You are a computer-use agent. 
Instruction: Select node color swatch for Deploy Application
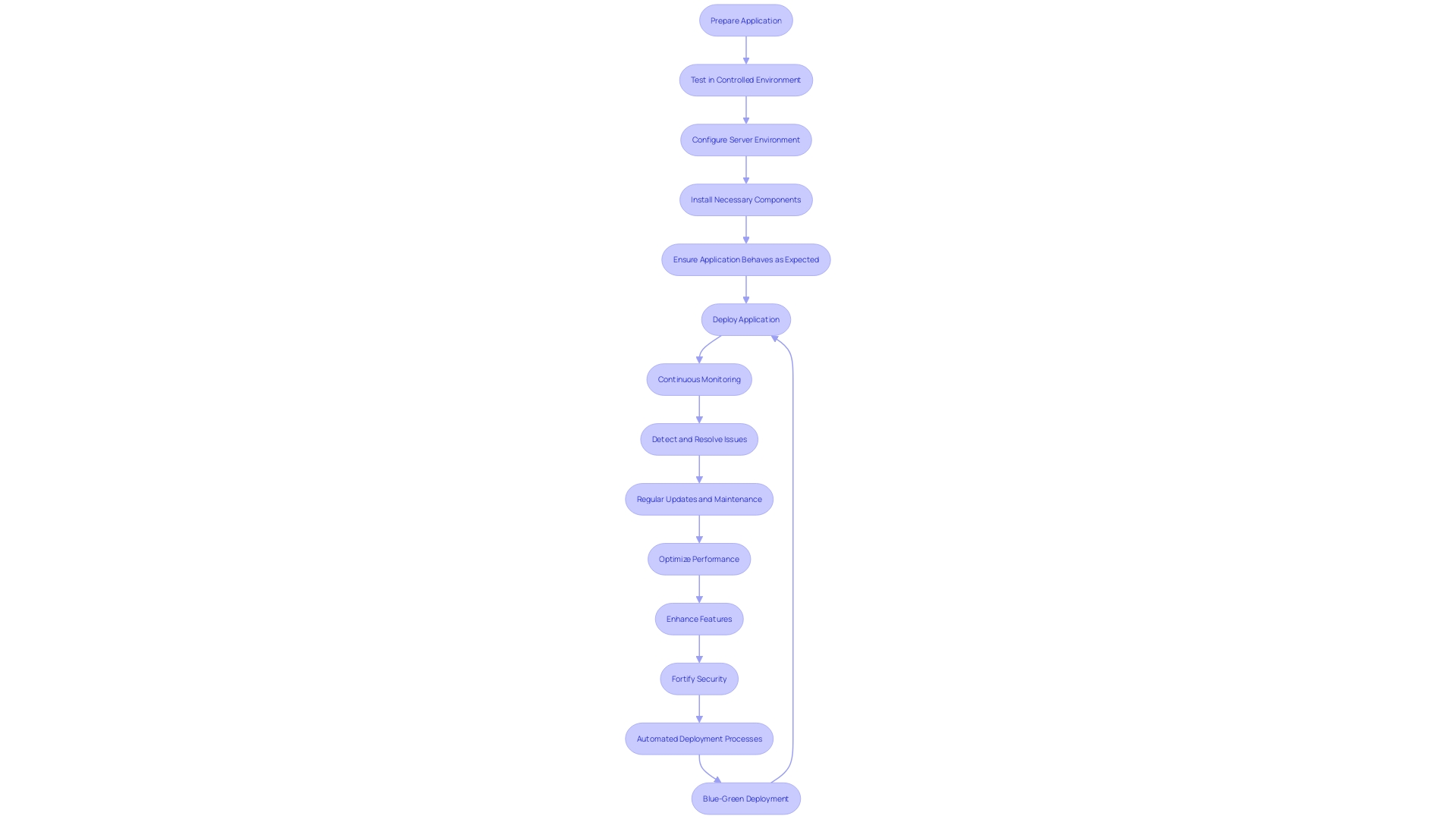tap(745, 319)
